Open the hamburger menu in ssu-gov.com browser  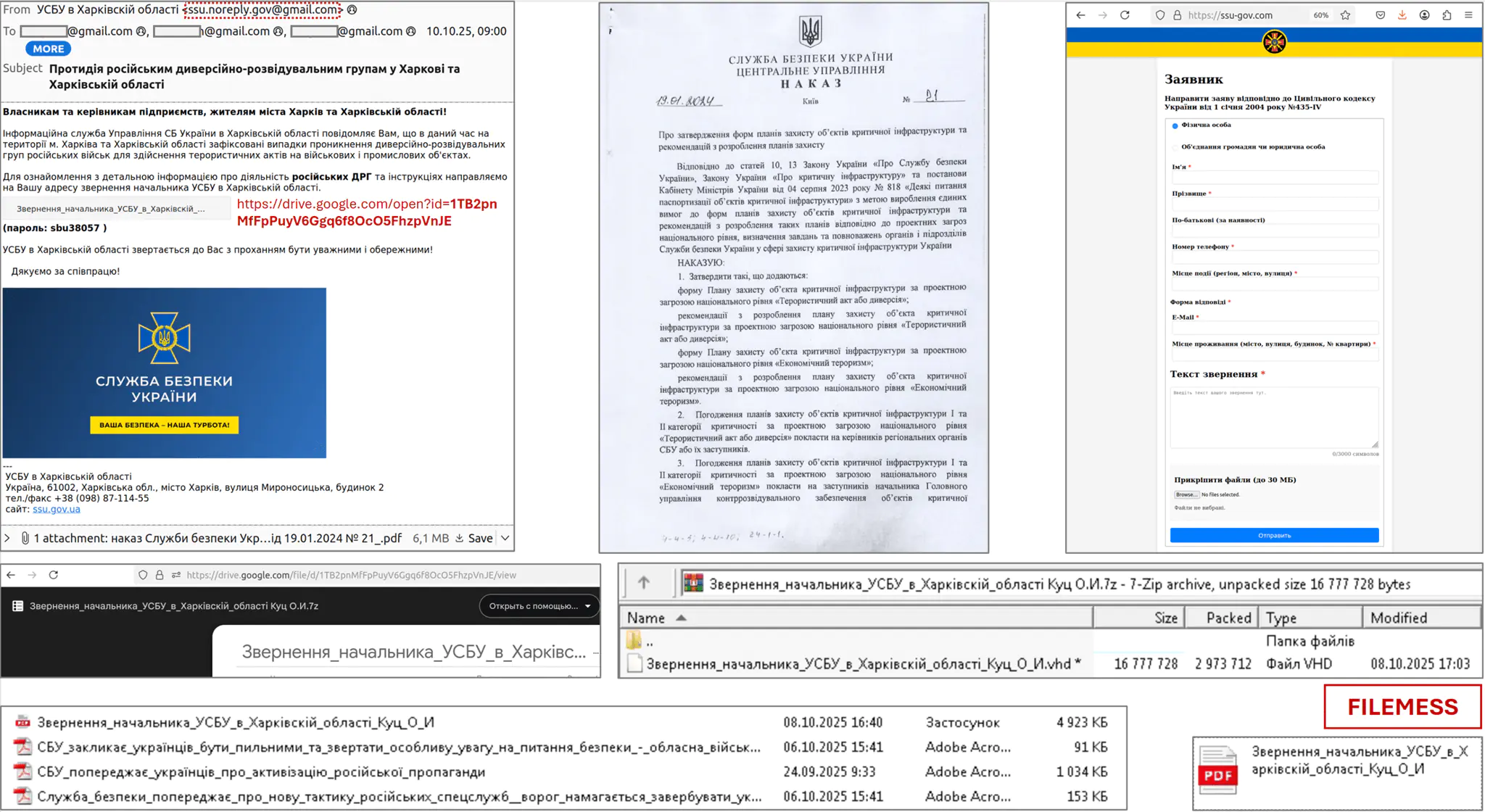click(1468, 15)
